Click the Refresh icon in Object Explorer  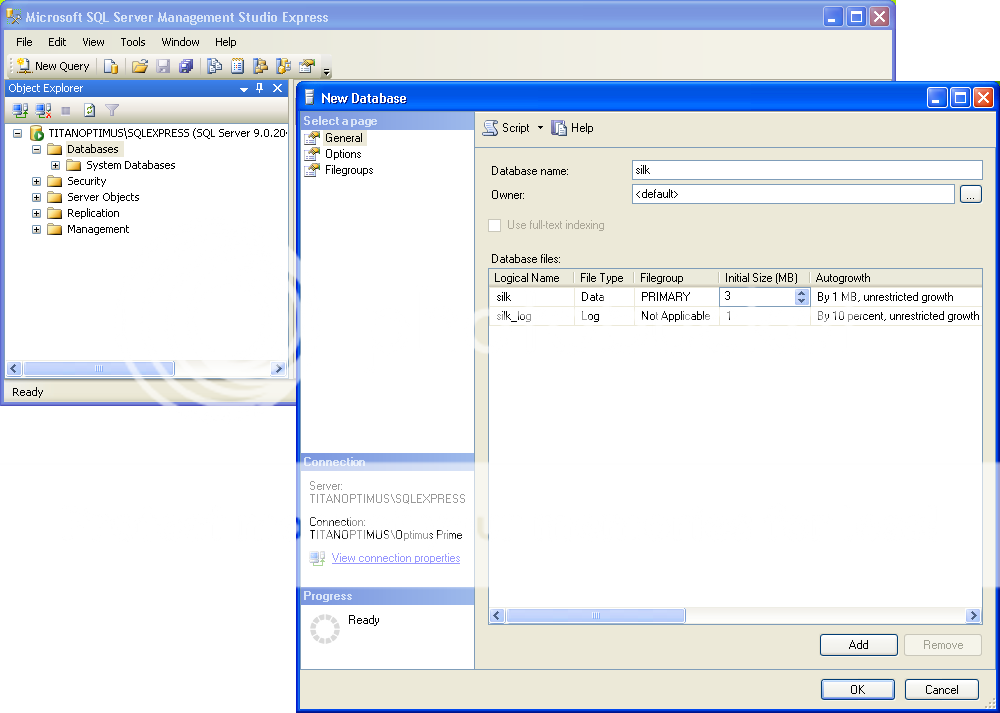(x=89, y=110)
